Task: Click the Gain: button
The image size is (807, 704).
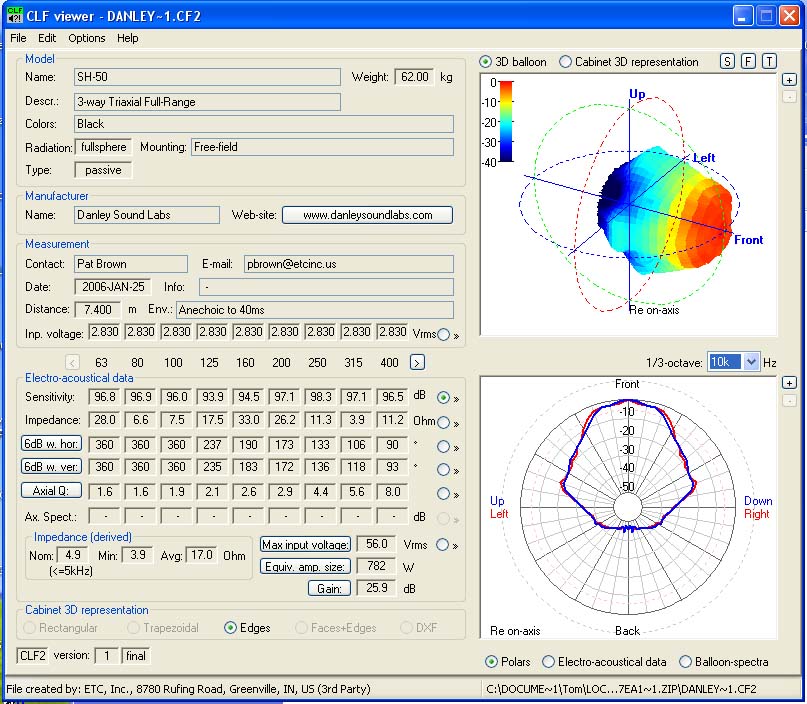Action: point(329,588)
